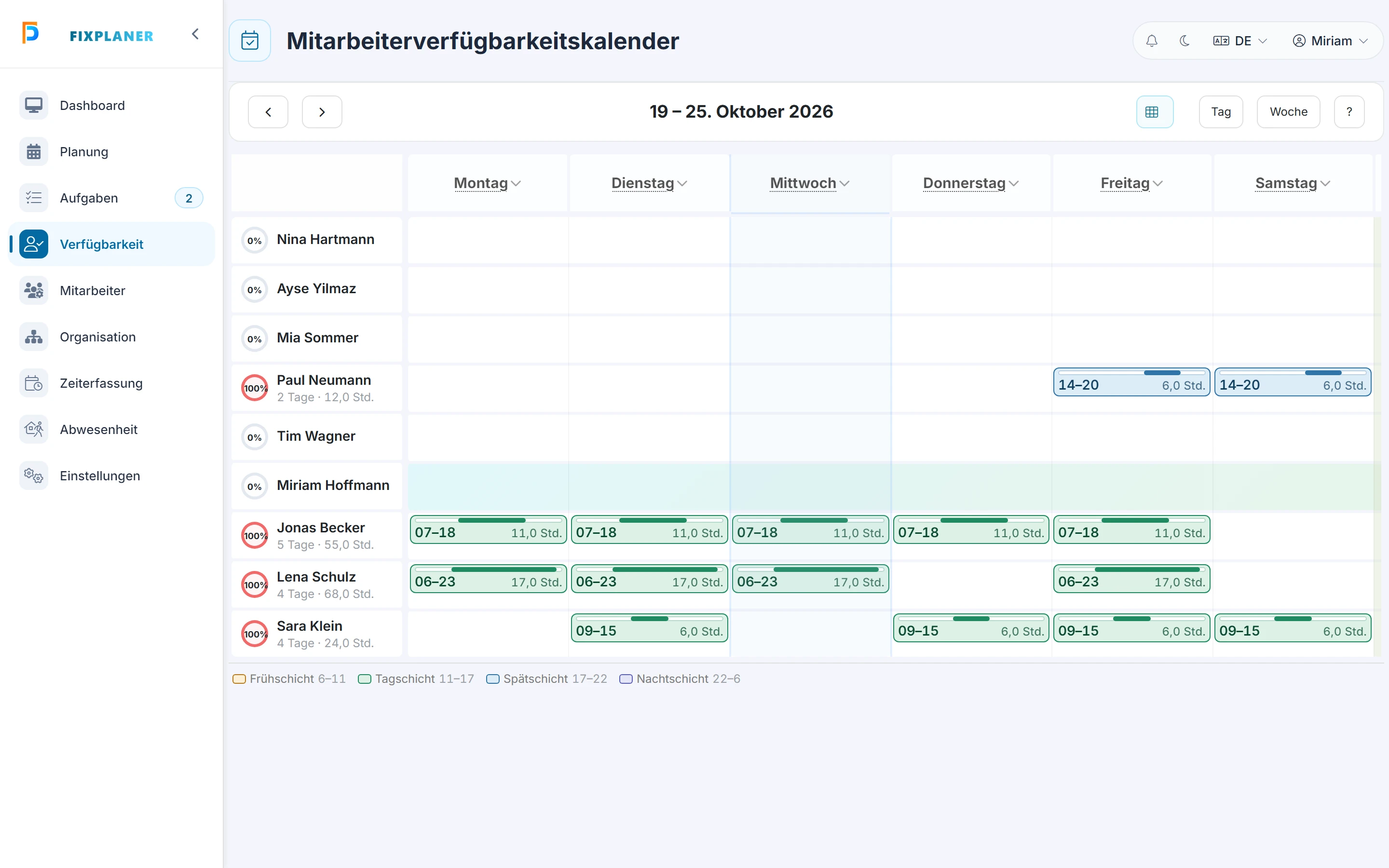This screenshot has height=868, width=1389.
Task: Open Sara Klein's Samstag 09–15 shift
Action: pos(1293,628)
